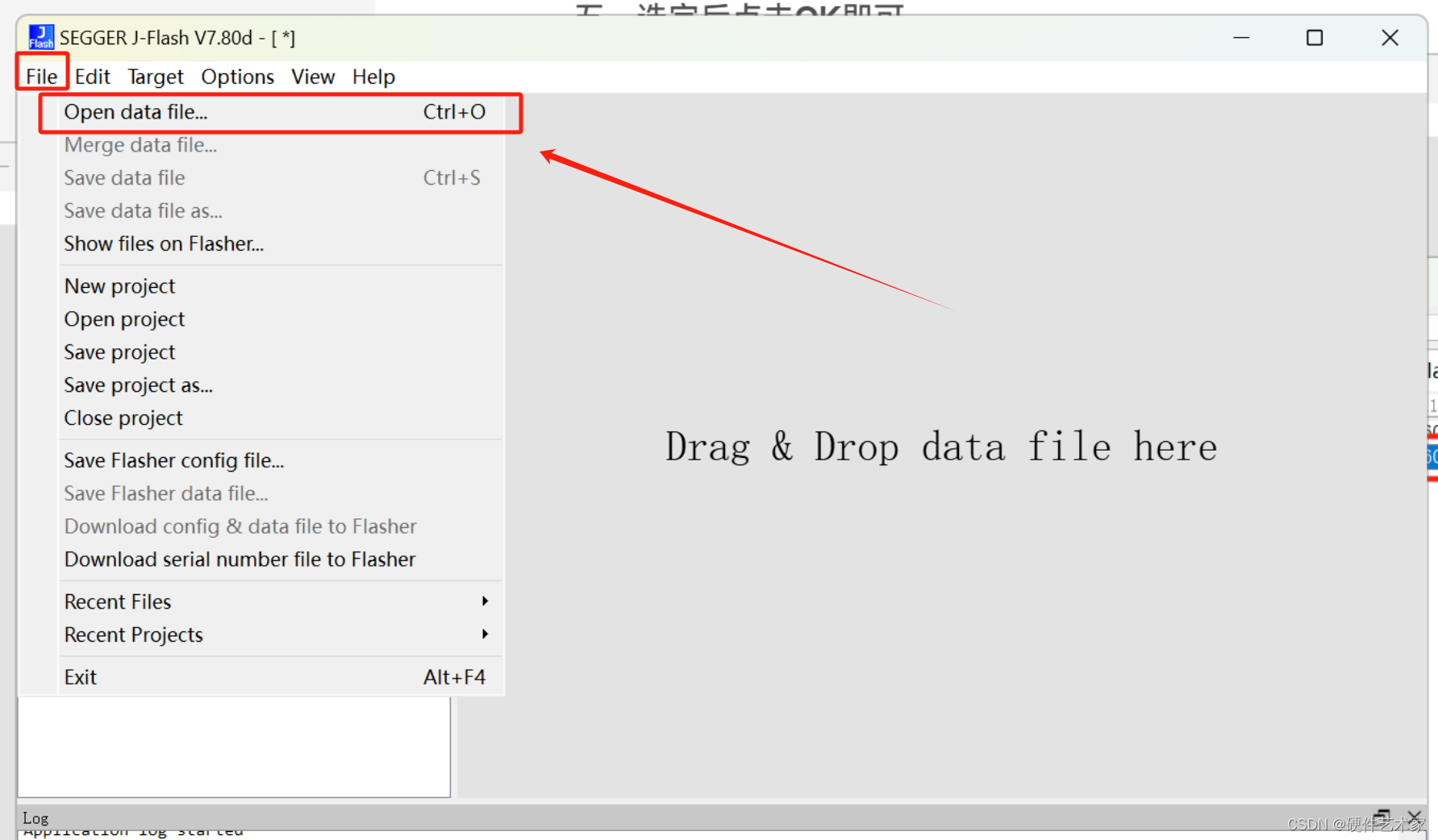This screenshot has width=1438, height=840.
Task: Choose Open data file... entry
Action: [281, 112]
